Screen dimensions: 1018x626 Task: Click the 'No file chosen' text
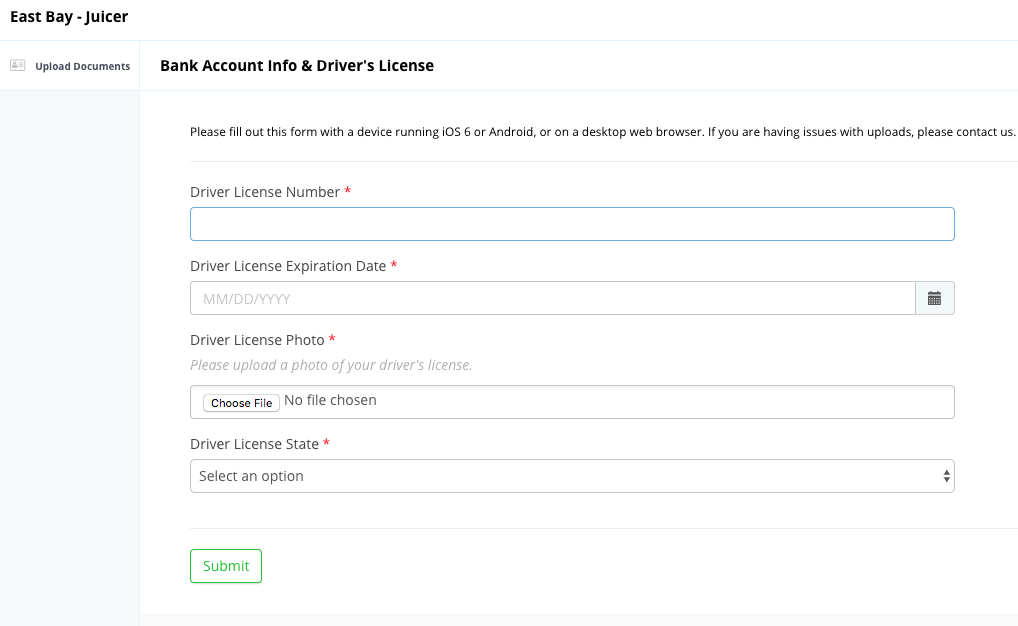click(x=330, y=400)
